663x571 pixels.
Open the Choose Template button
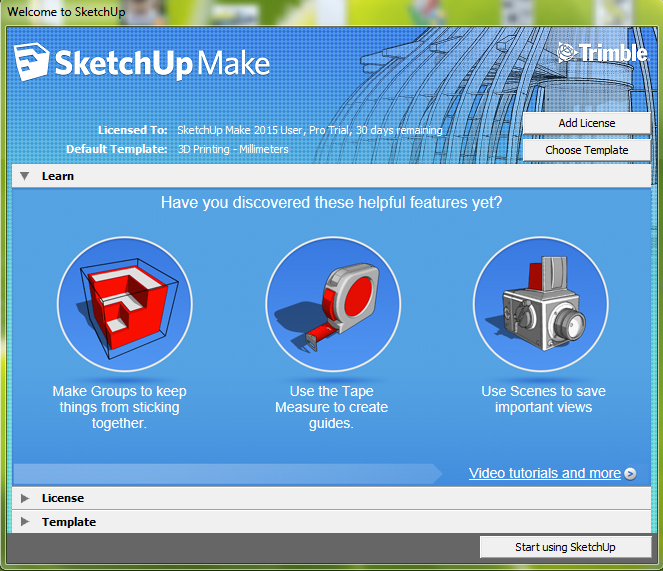[x=586, y=150]
